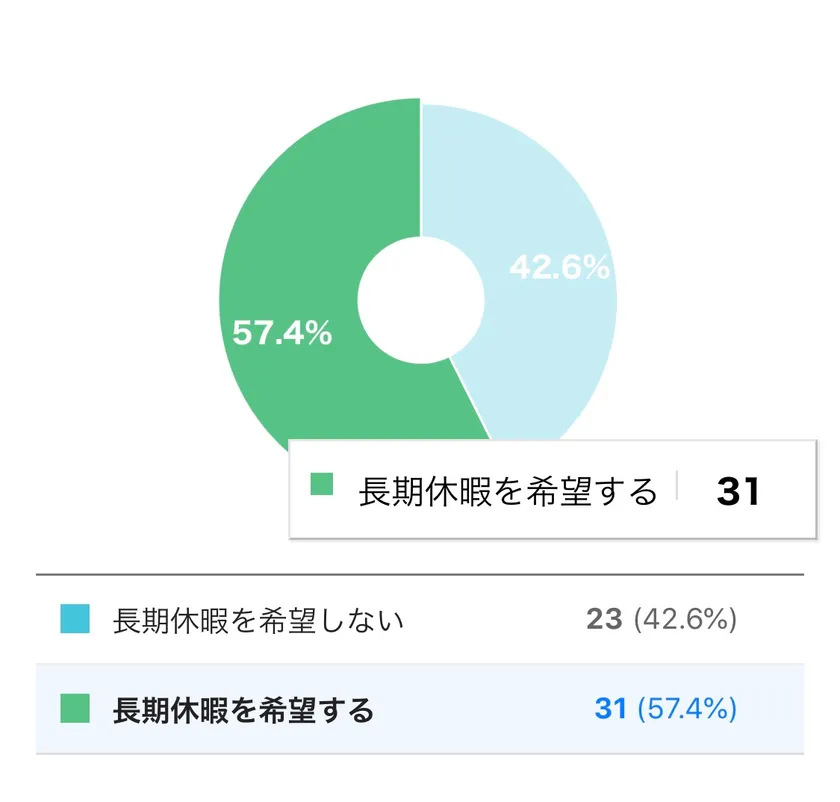Click the blue count 31 in the legend
Screen dimensions: 840x802
[610, 709]
